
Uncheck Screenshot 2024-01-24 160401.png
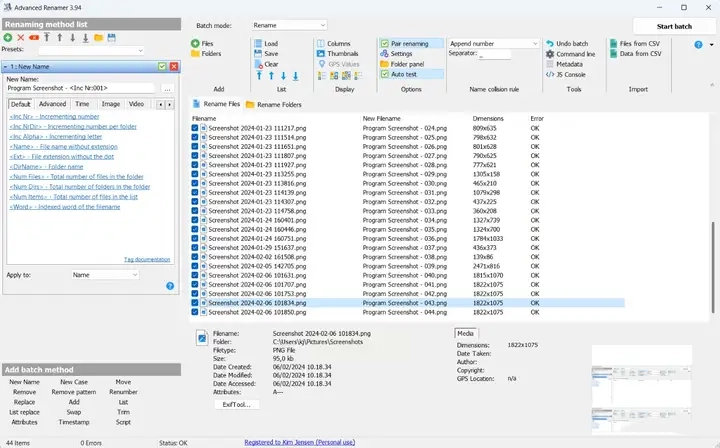pyautogui.click(x=195, y=220)
